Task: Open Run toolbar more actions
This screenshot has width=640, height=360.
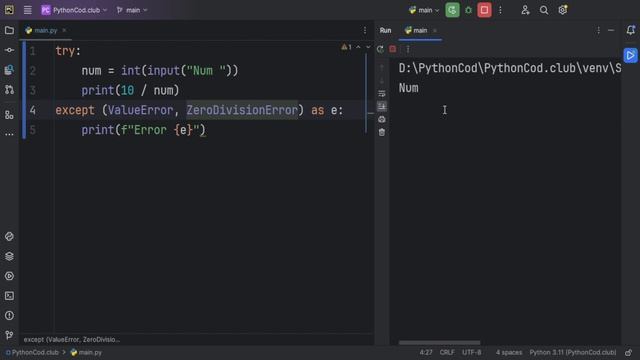Action: pos(408,49)
